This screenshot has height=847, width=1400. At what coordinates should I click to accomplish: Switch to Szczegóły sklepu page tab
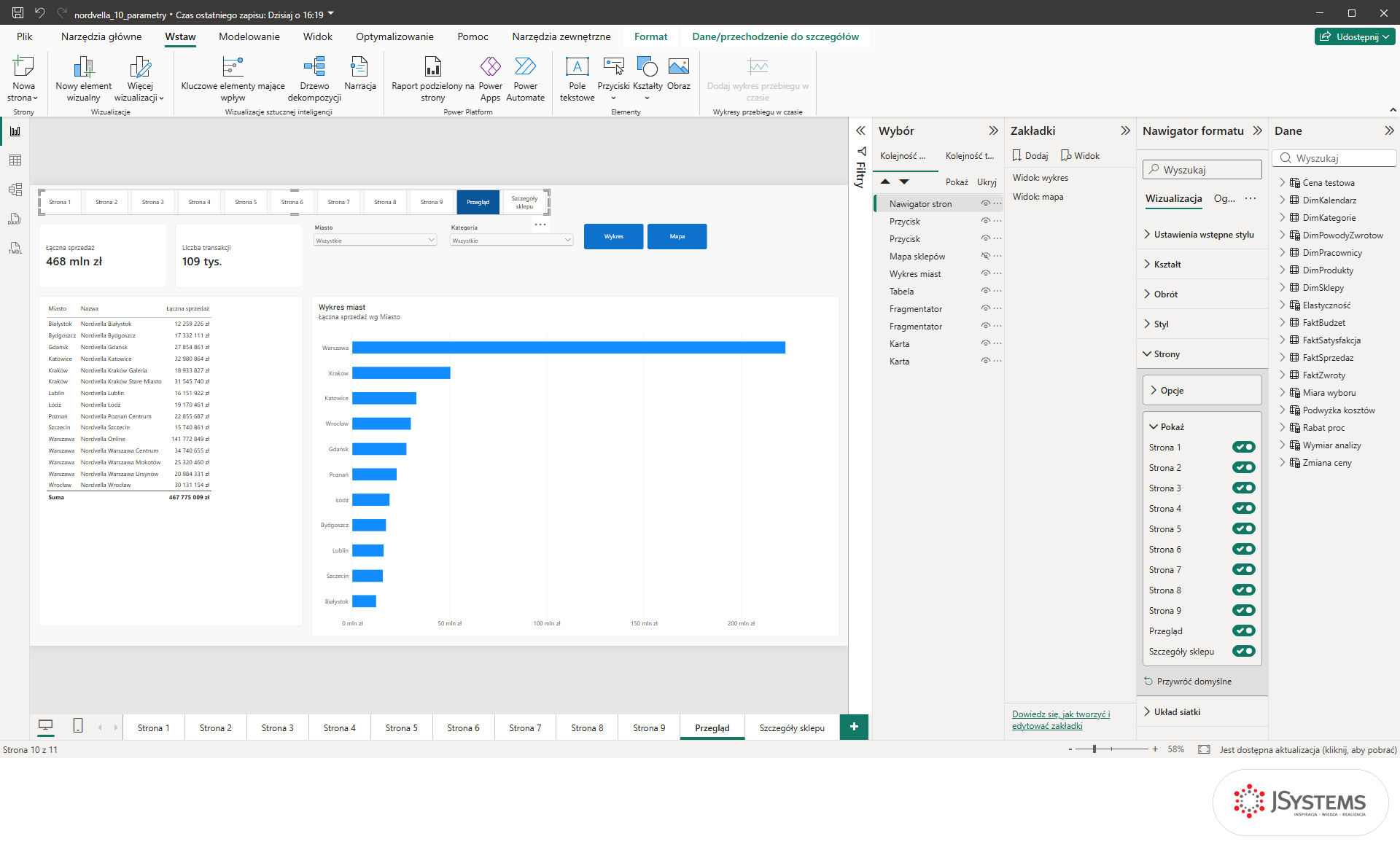[x=792, y=727]
